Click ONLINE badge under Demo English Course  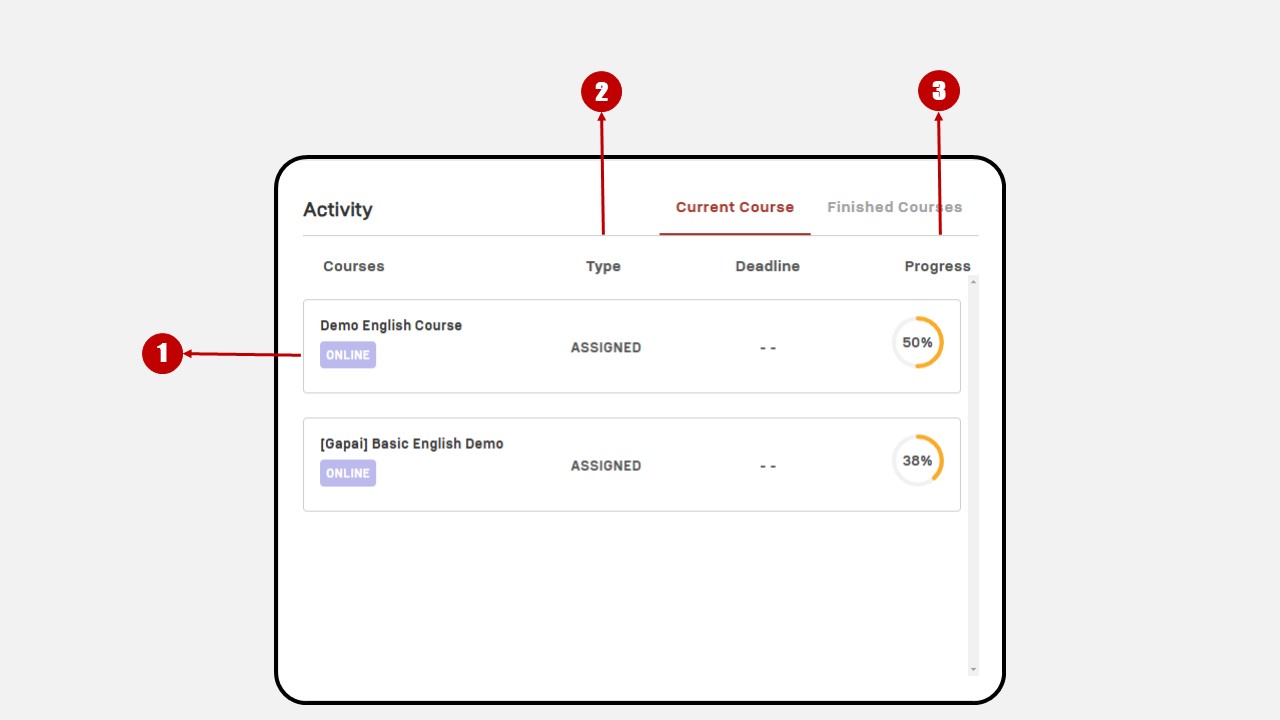coord(348,355)
